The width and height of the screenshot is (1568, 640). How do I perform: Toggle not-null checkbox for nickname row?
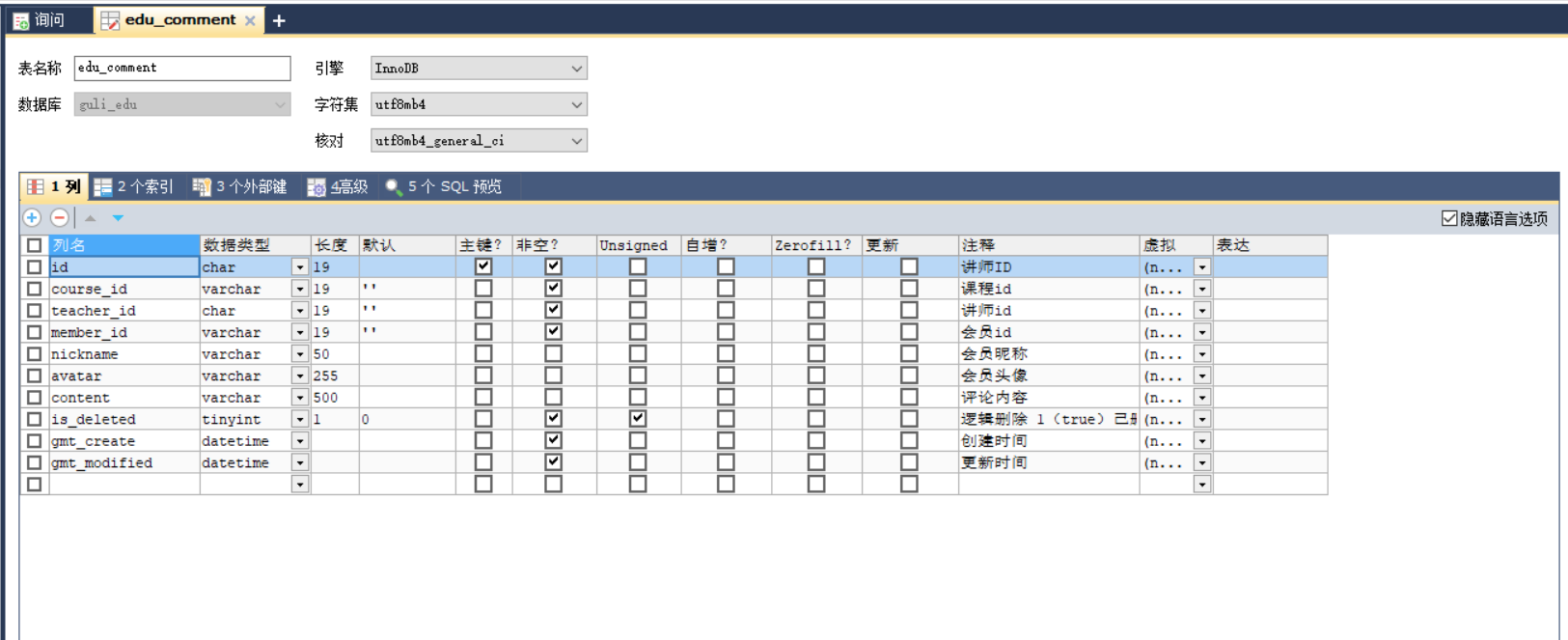(x=553, y=353)
